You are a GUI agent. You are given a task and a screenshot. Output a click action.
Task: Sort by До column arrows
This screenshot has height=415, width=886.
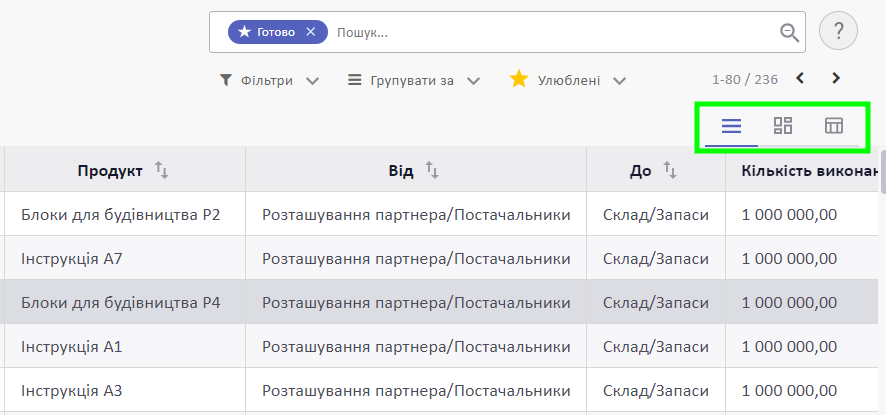coord(670,170)
